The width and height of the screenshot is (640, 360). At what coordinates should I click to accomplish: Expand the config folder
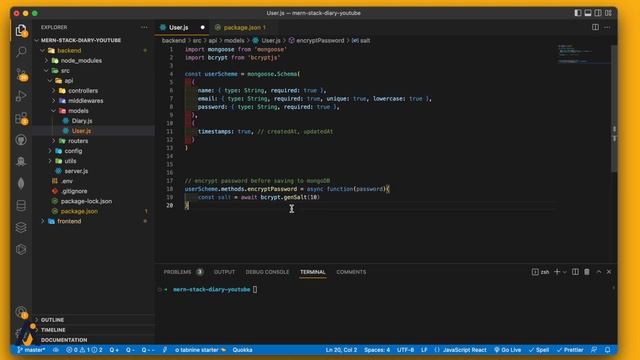[93, 151]
